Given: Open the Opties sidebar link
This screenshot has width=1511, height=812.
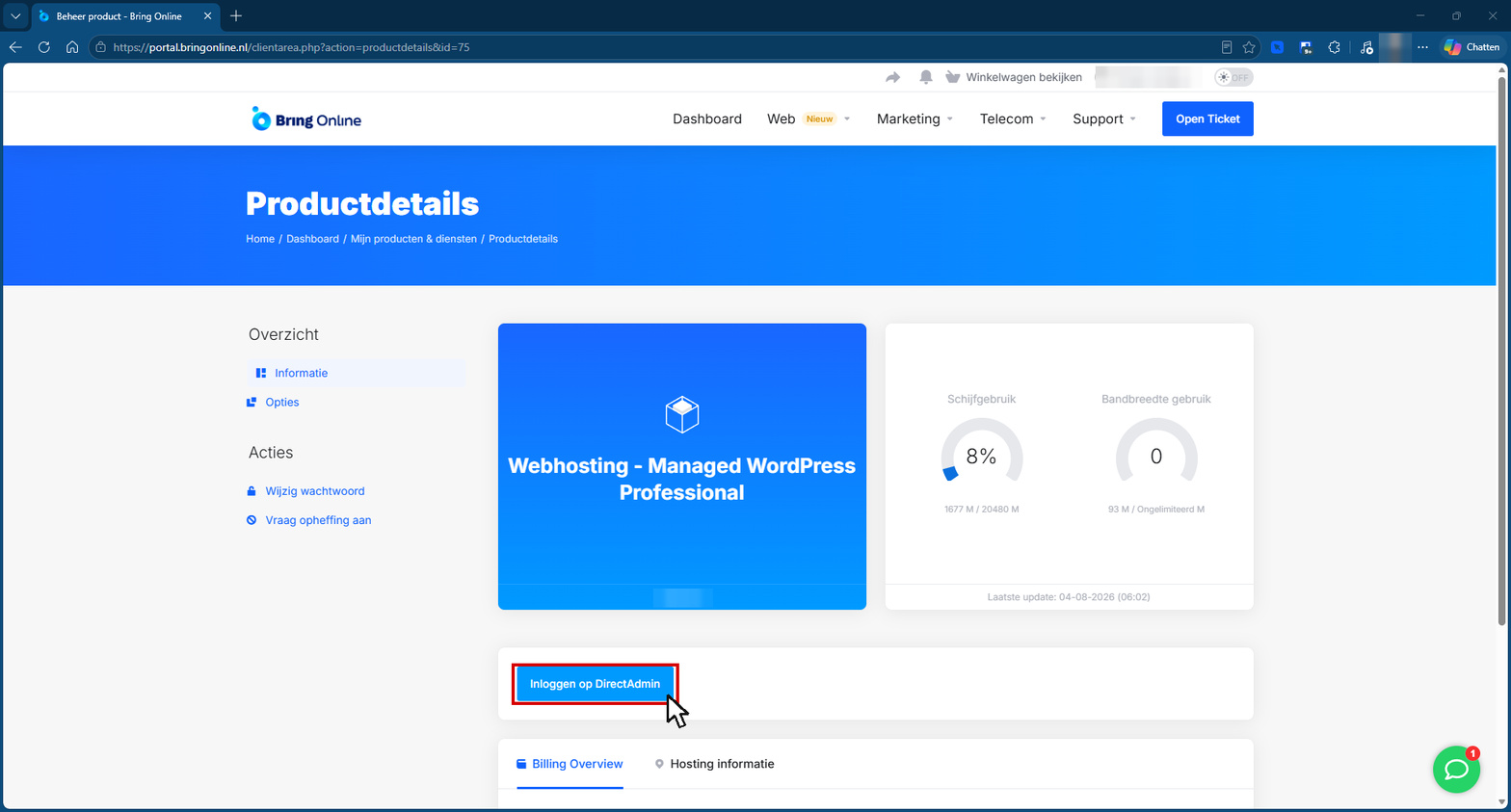Looking at the screenshot, I should pyautogui.click(x=282, y=402).
